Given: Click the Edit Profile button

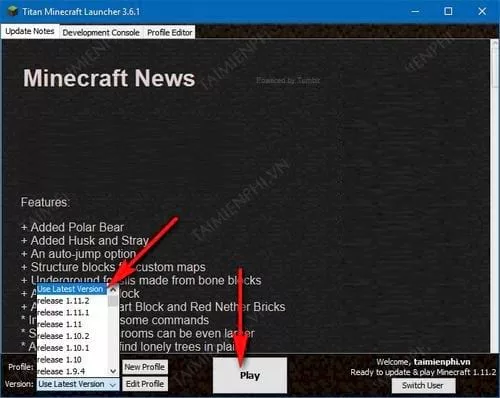Looking at the screenshot, I should coord(145,384).
